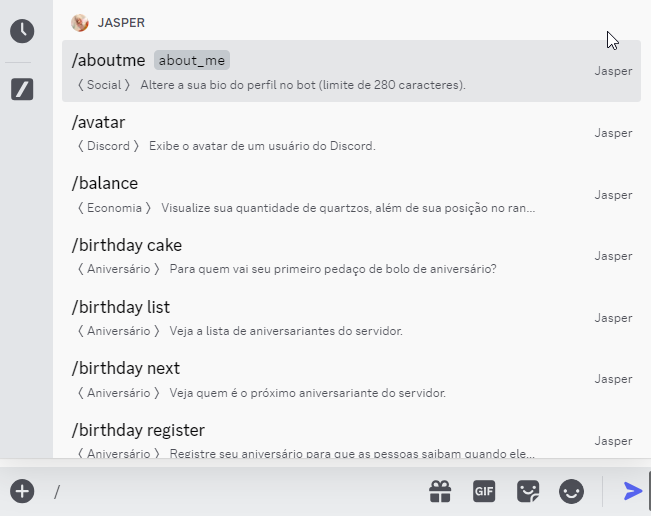Viewport: 651px width, 519px height.
Task: Click the Jasper bot avatar
Action: pyautogui.click(x=80, y=22)
